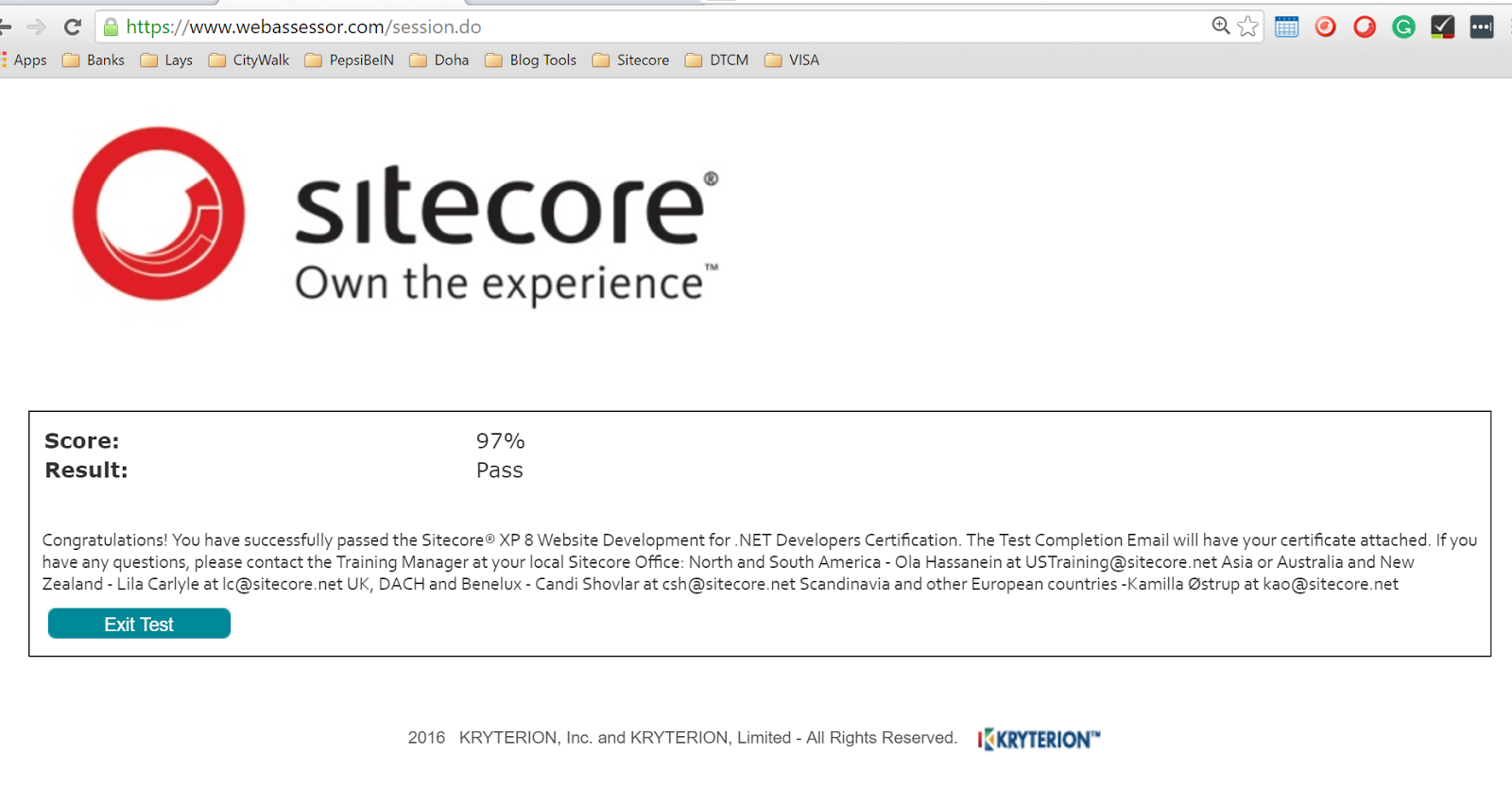Click the Score: label

[x=82, y=441]
